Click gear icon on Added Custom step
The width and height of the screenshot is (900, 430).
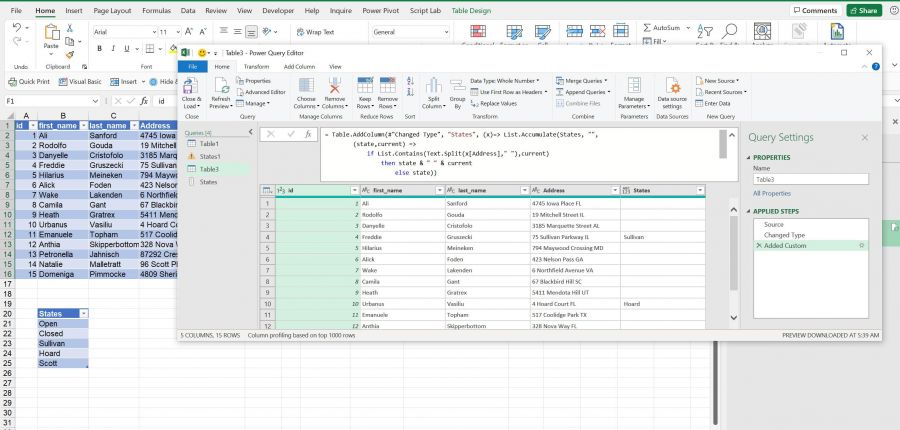coord(862,246)
